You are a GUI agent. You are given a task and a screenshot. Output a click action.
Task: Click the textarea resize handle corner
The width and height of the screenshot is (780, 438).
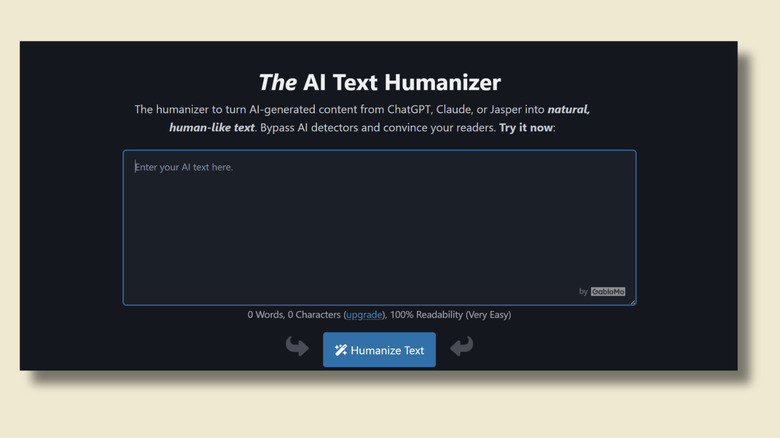click(632, 301)
